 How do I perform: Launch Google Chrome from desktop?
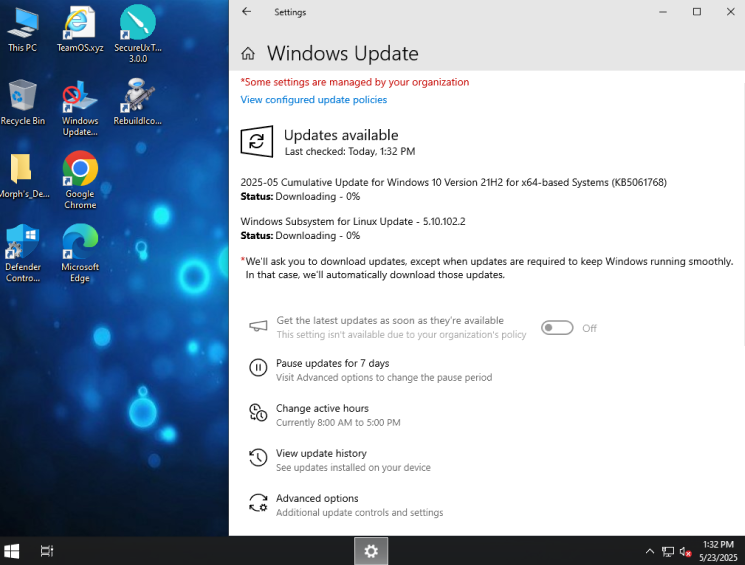[x=80, y=181]
